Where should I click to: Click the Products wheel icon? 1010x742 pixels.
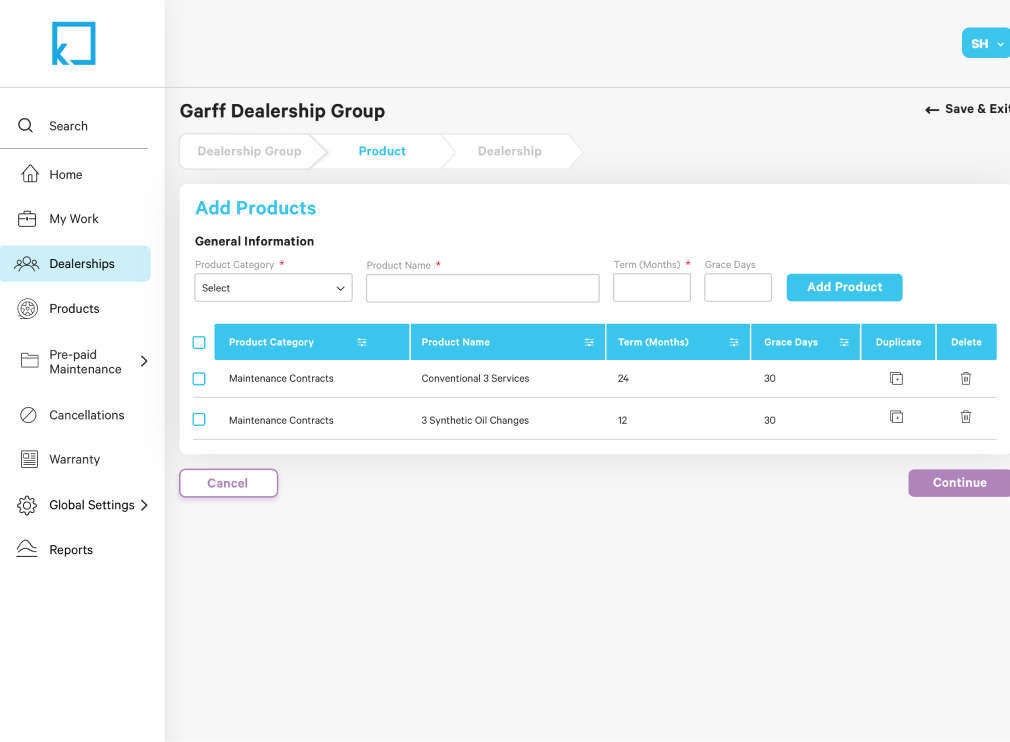27,309
